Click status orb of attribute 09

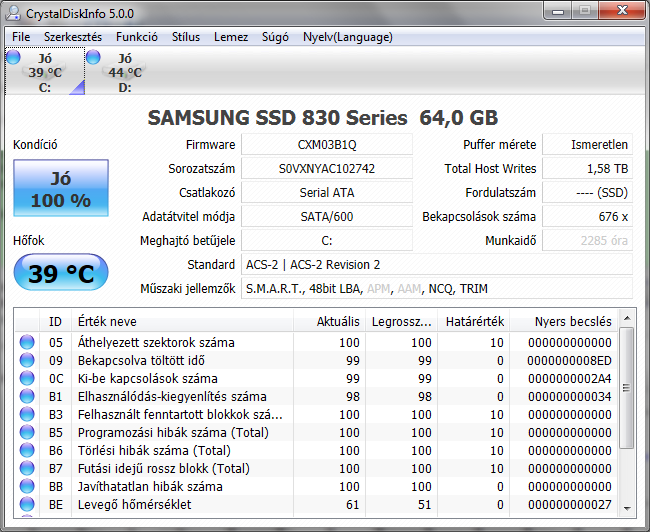(x=27, y=360)
